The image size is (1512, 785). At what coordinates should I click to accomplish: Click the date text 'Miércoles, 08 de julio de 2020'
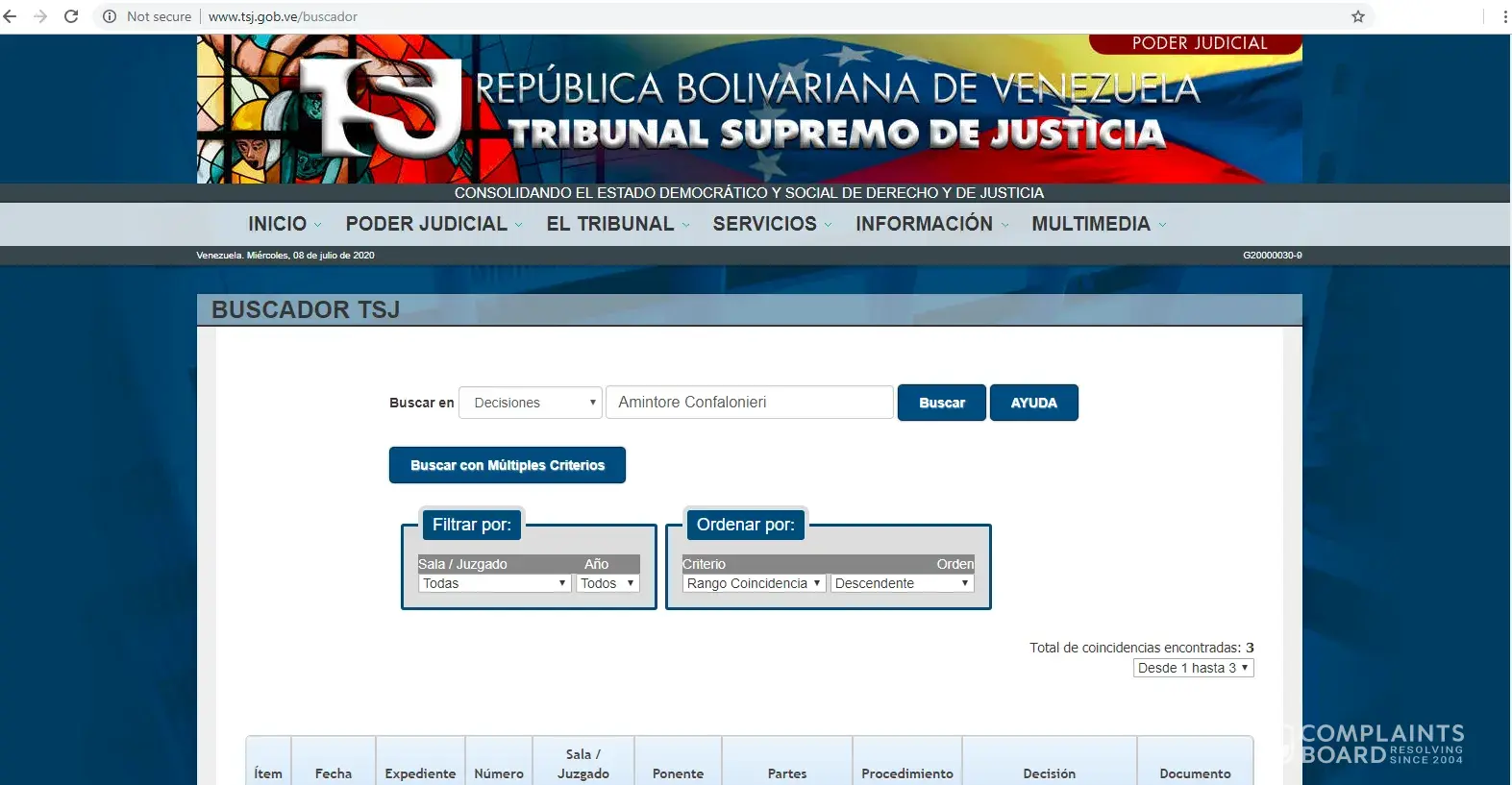click(310, 256)
